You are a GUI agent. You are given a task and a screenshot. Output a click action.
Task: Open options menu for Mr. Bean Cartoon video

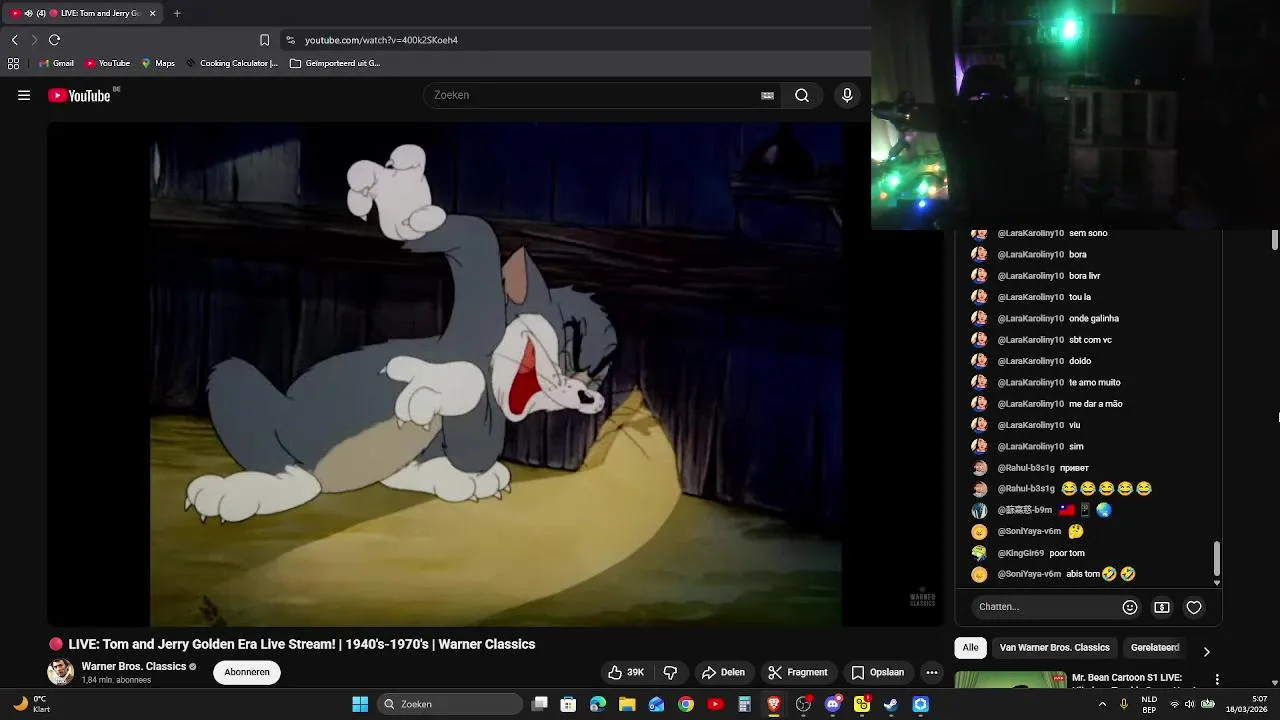1217,679
